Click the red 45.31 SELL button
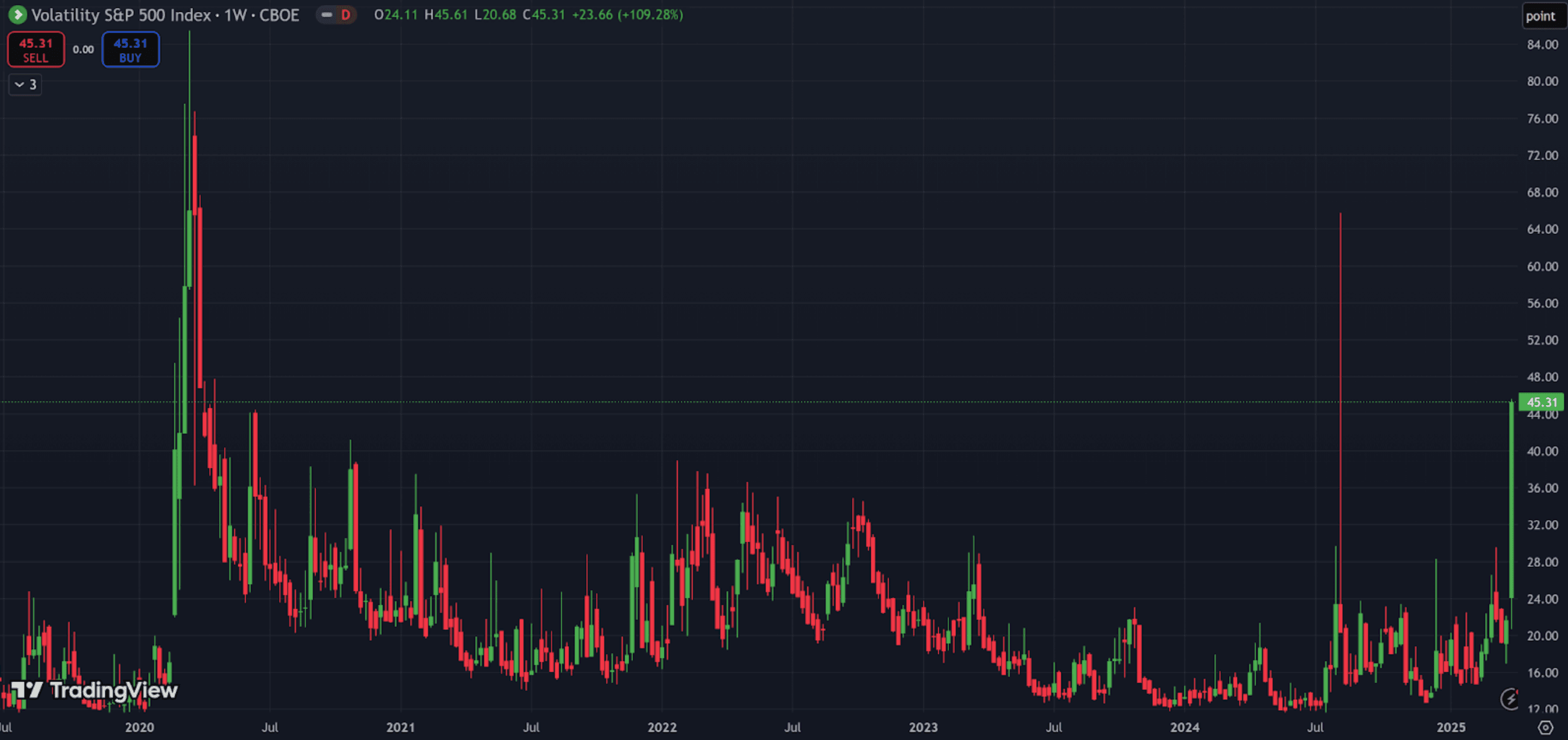Screen dimensions: 1568x740 (36, 50)
